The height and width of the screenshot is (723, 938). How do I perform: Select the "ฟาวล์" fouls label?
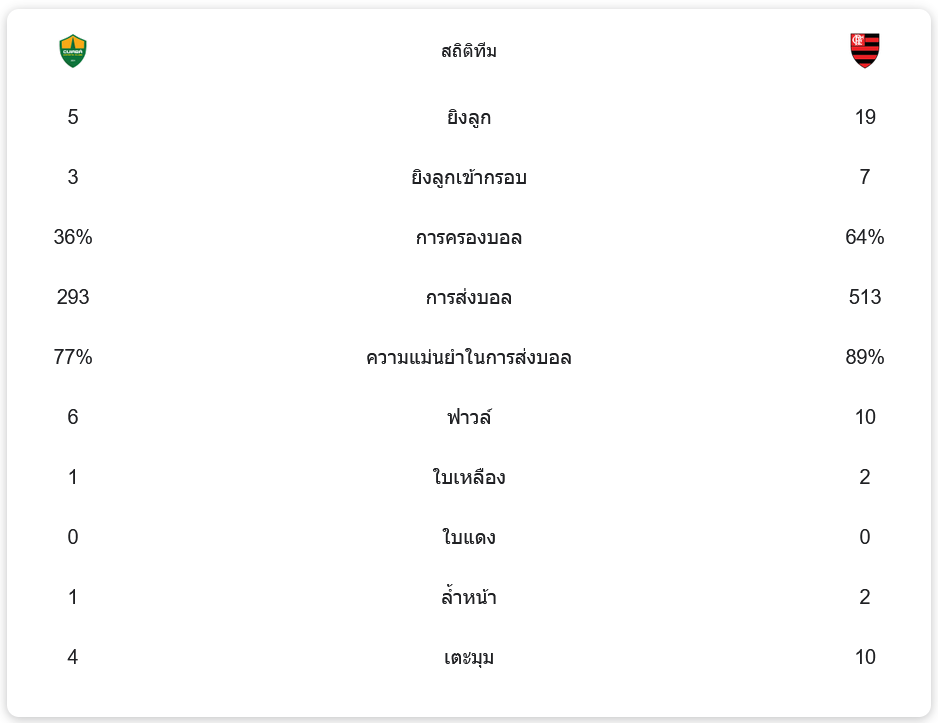pos(469,418)
